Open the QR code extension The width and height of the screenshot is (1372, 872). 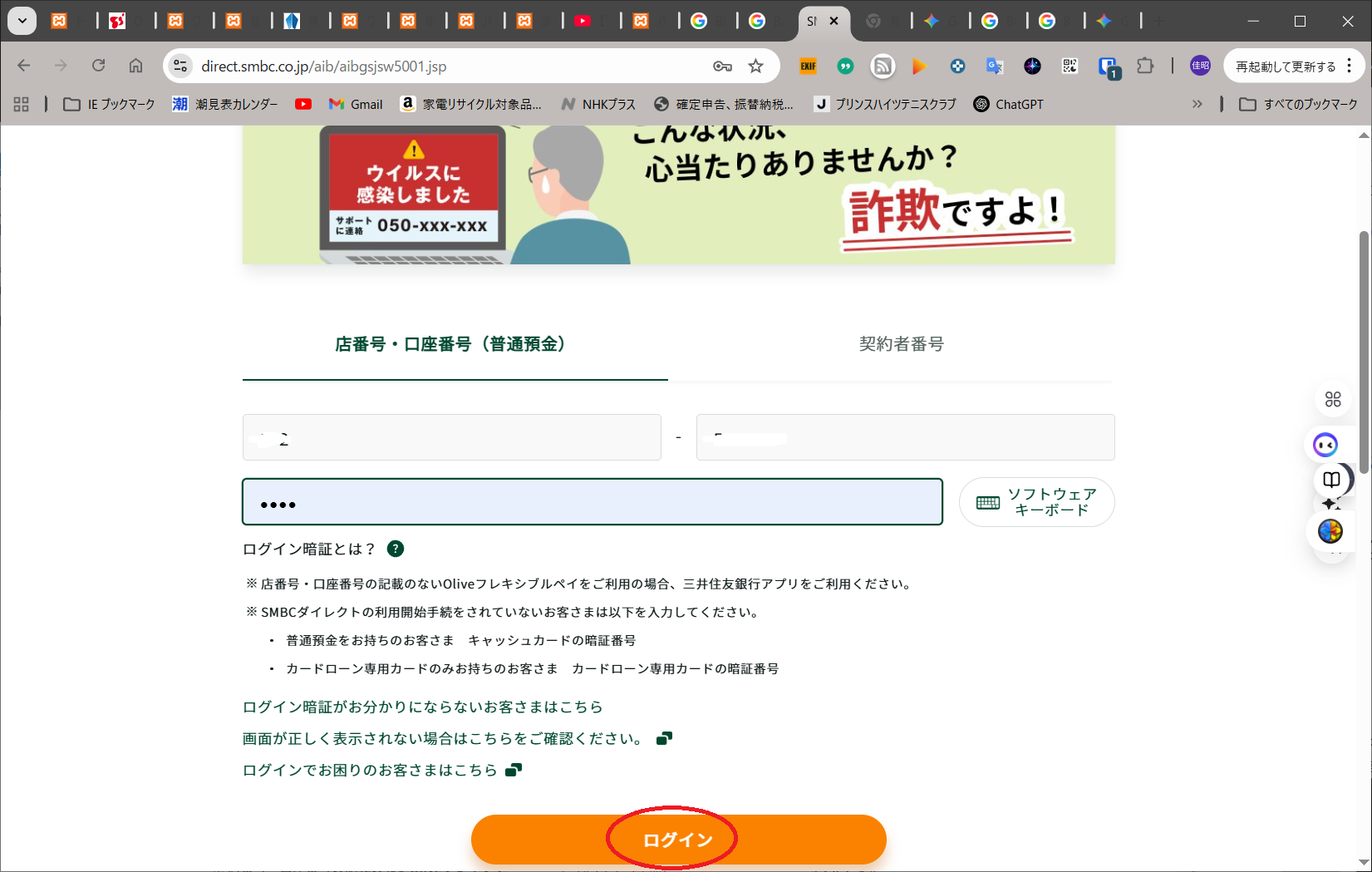[x=1070, y=67]
